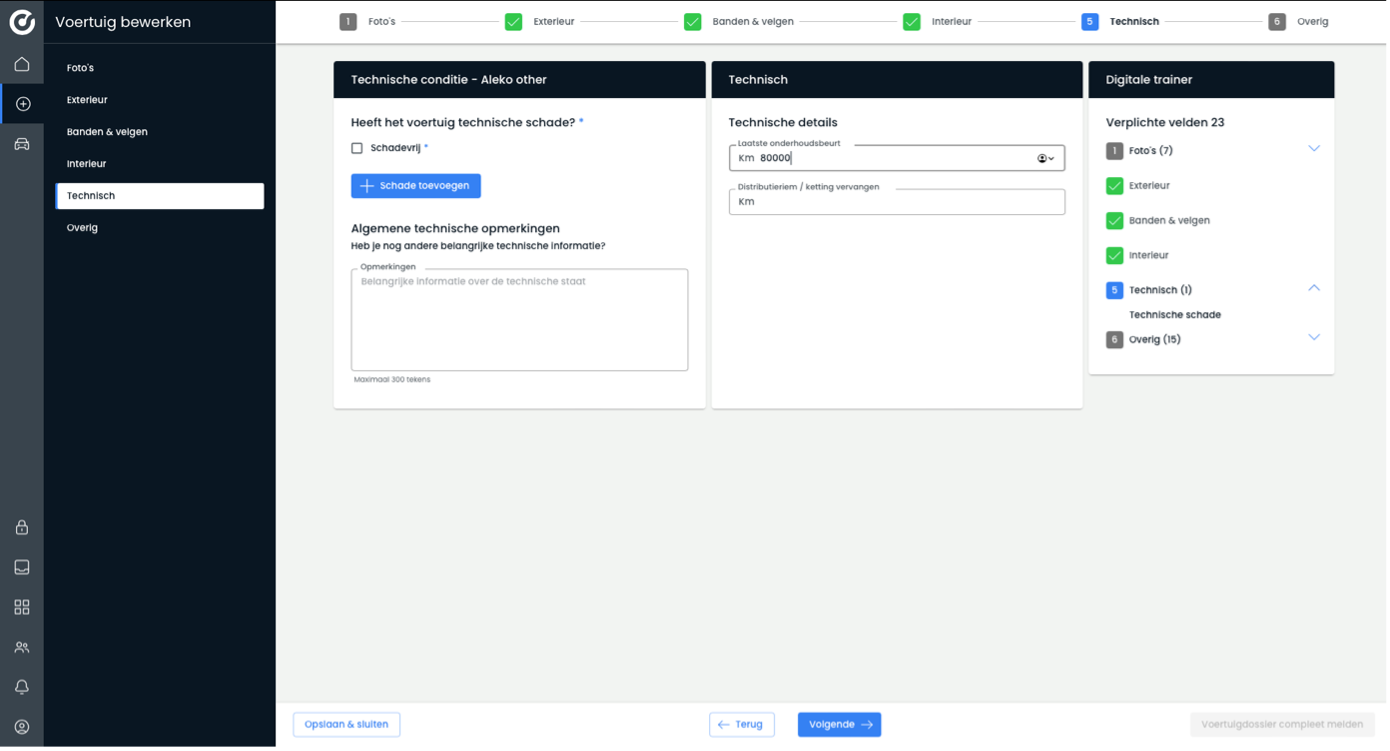
Task: Click step 1 Foto's number badge
Action: coord(348,22)
